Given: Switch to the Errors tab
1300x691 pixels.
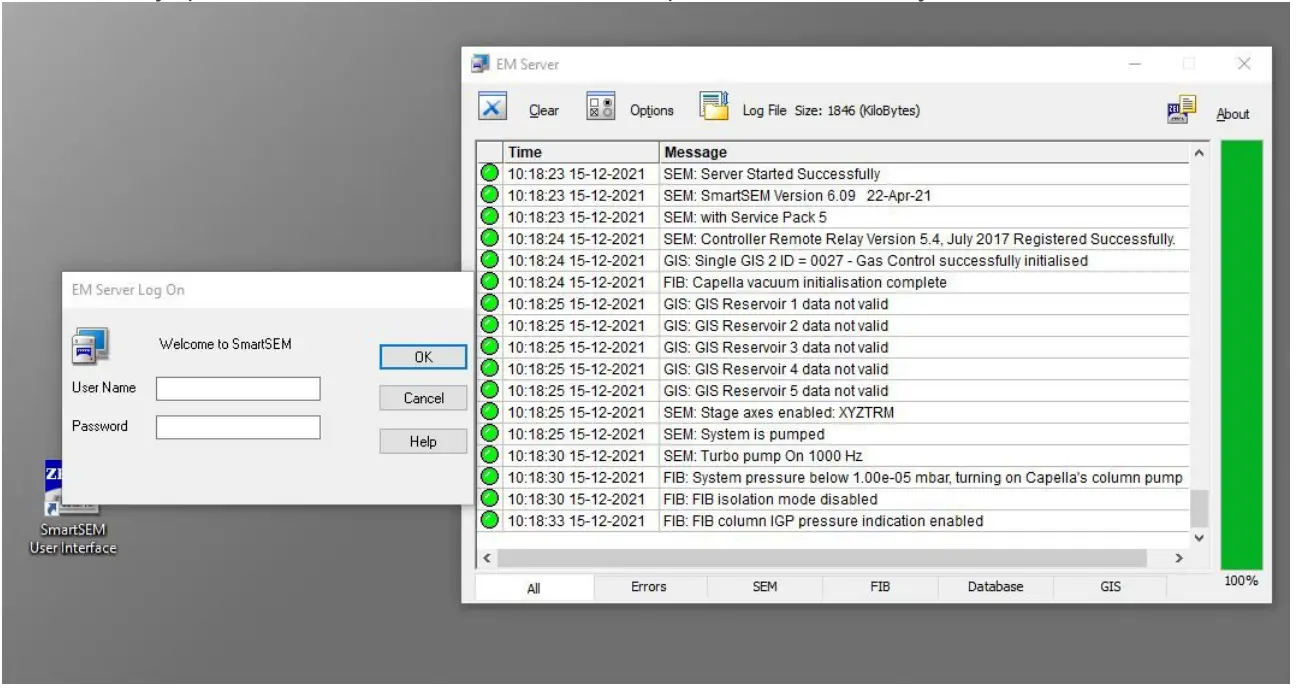Looking at the screenshot, I should tap(649, 587).
